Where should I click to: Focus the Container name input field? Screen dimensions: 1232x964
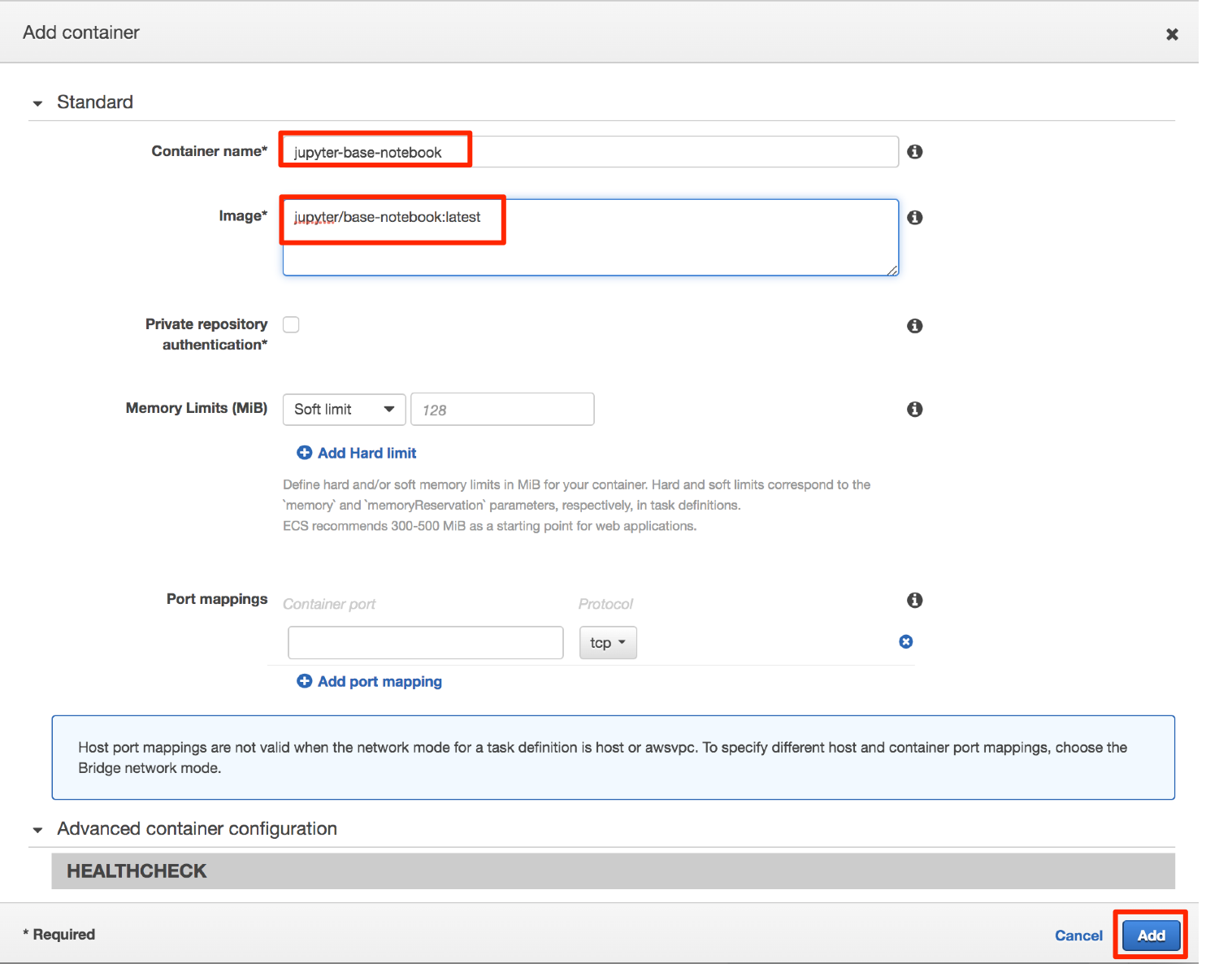(x=591, y=152)
